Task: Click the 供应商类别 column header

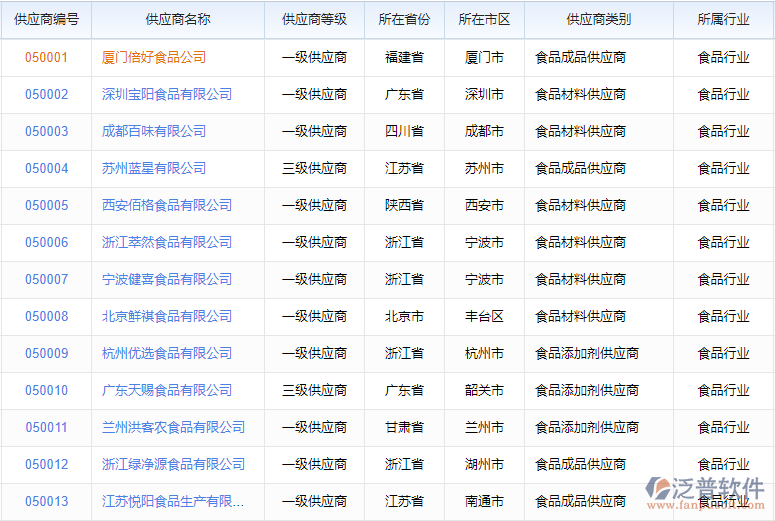Action: [598, 19]
